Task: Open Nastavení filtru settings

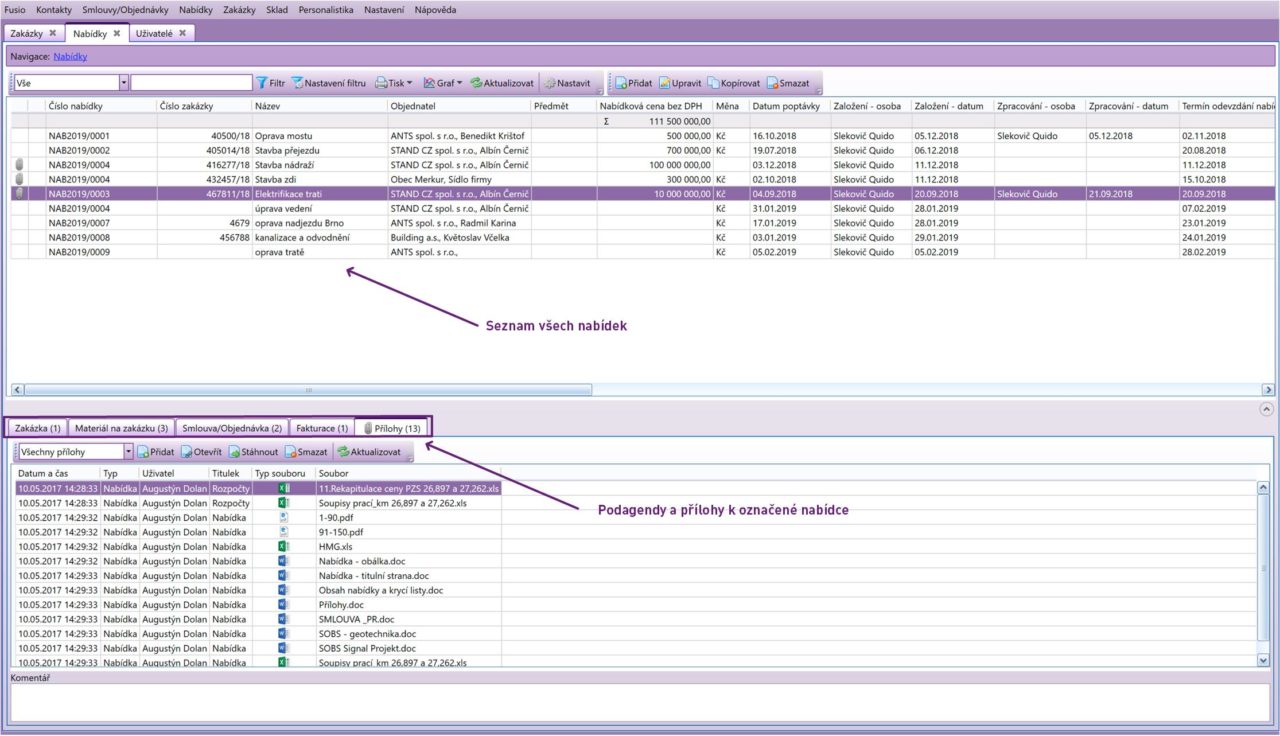Action: click(x=329, y=83)
